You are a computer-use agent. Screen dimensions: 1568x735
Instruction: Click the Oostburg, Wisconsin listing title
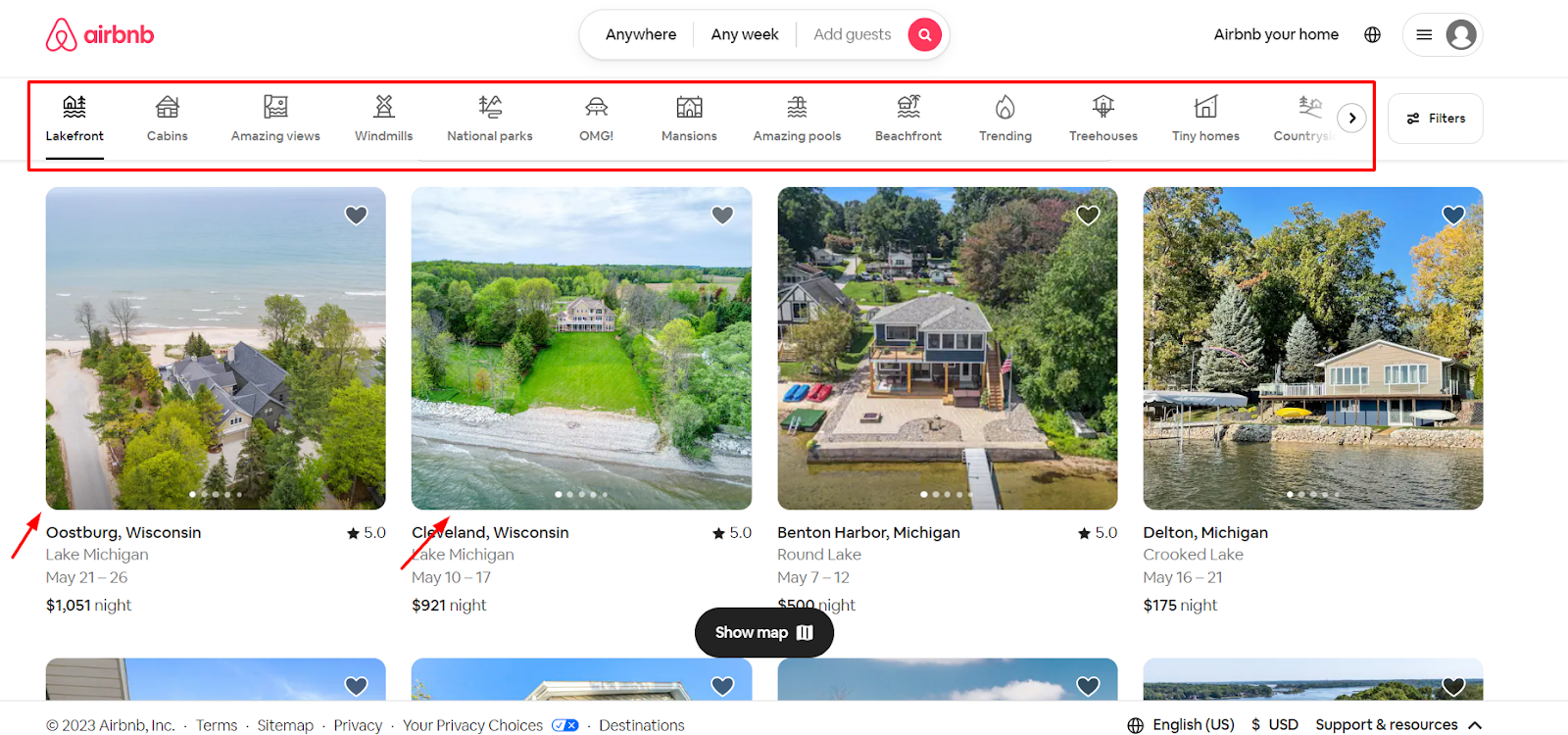pos(123,533)
